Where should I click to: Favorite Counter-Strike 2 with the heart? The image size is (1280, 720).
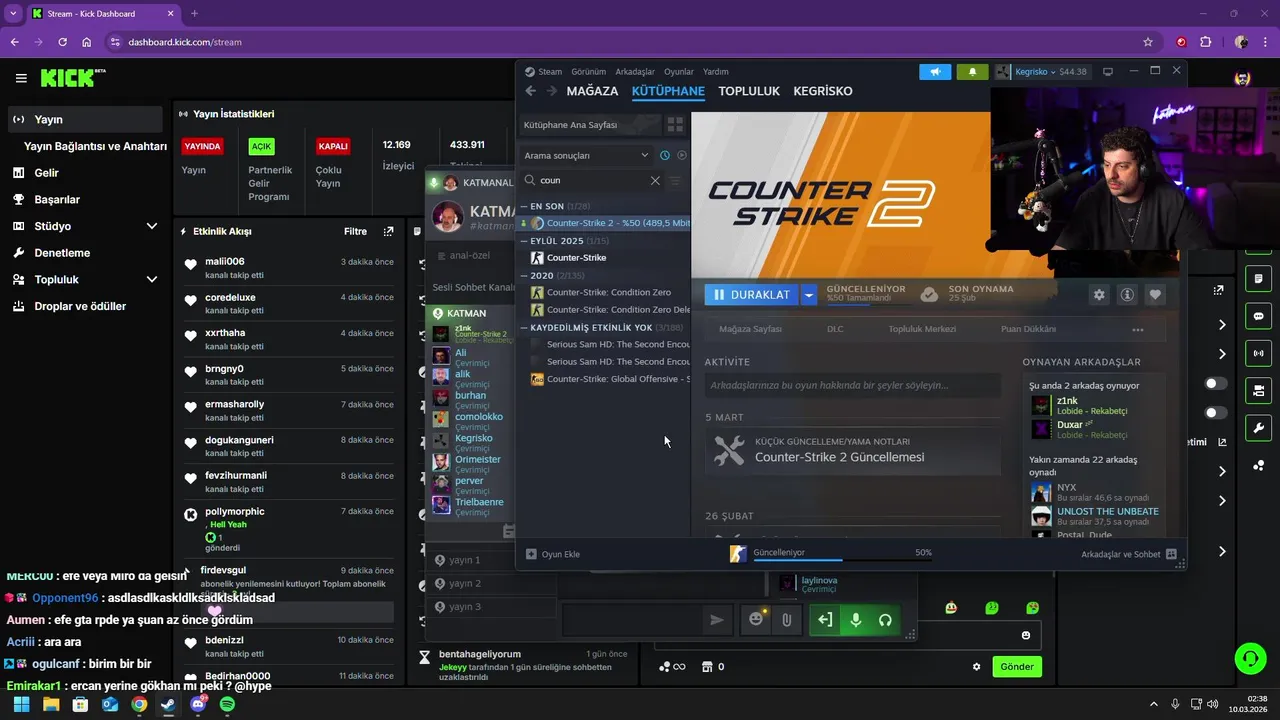1155,295
